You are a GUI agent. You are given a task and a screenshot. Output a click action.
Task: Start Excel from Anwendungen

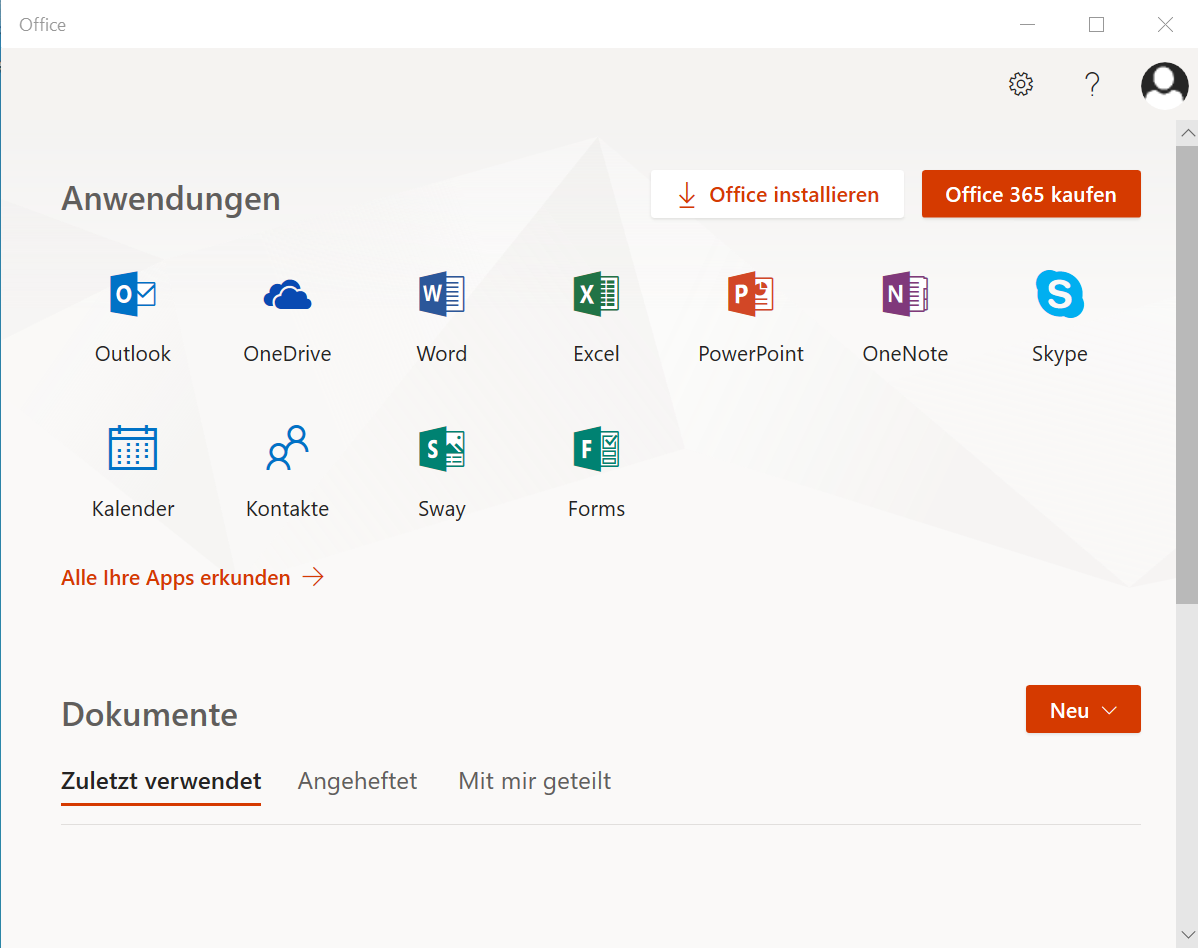pos(596,295)
